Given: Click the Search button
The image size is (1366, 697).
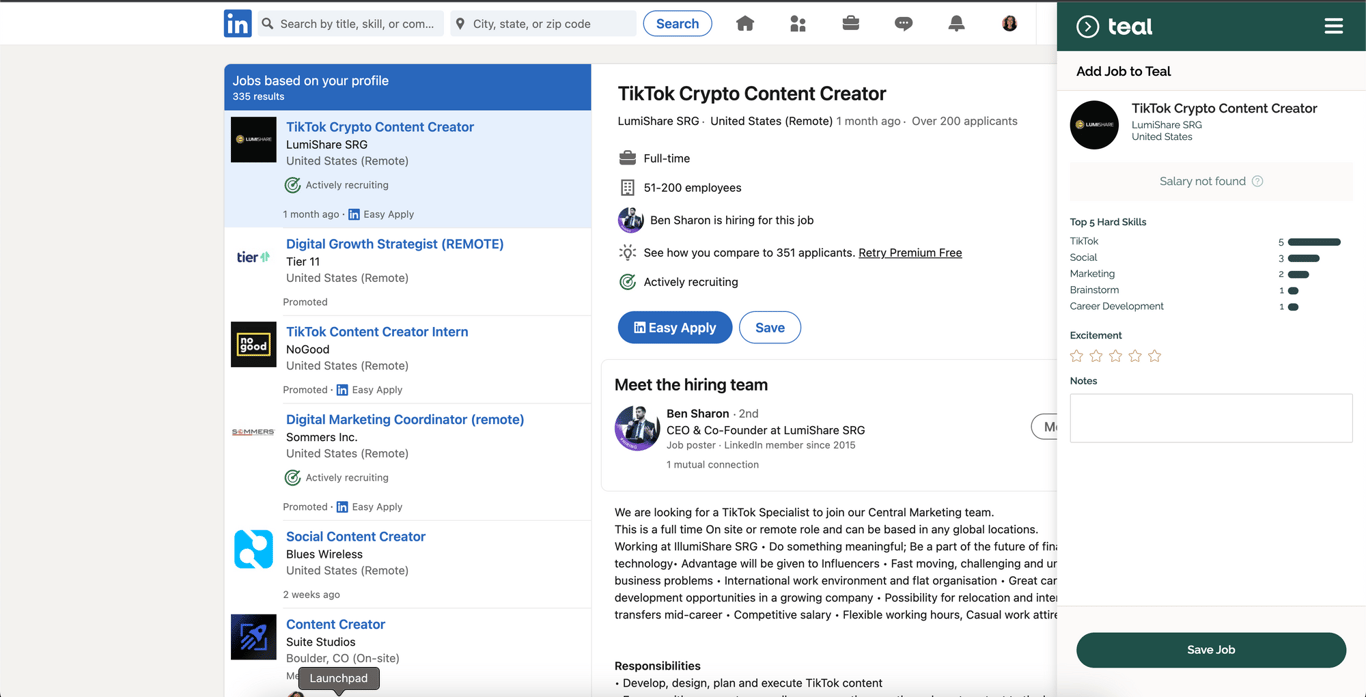Looking at the screenshot, I should coord(677,23).
